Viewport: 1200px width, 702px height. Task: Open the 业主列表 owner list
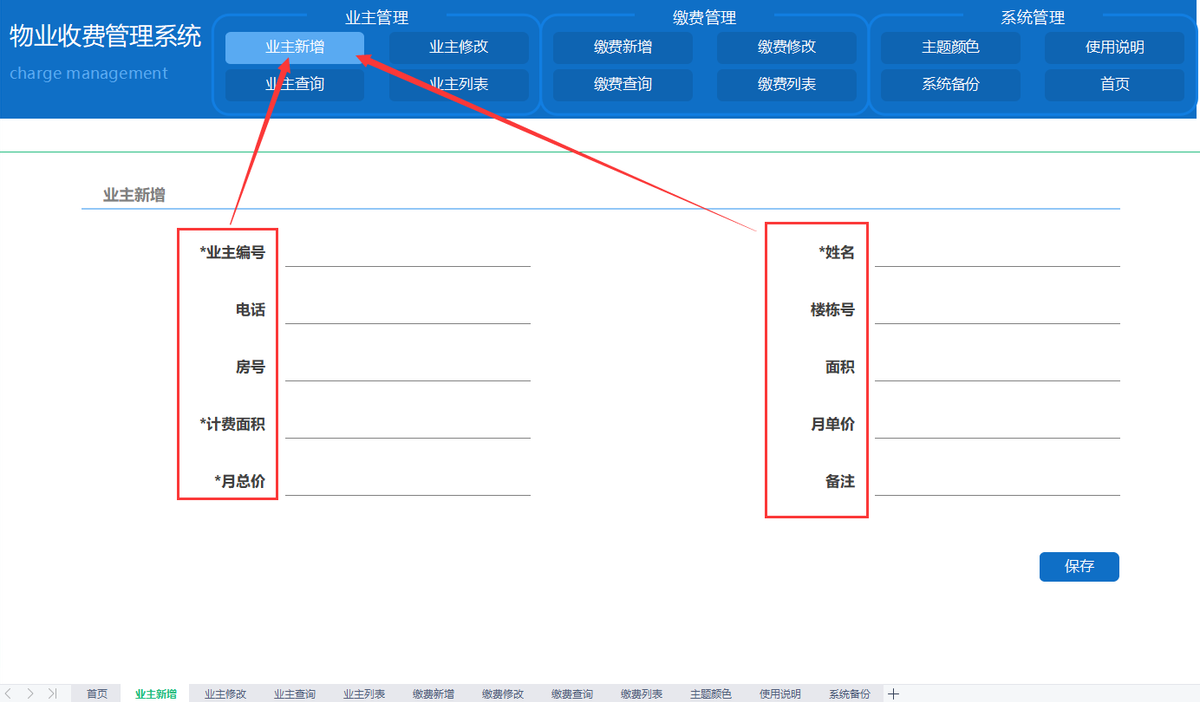(x=459, y=84)
